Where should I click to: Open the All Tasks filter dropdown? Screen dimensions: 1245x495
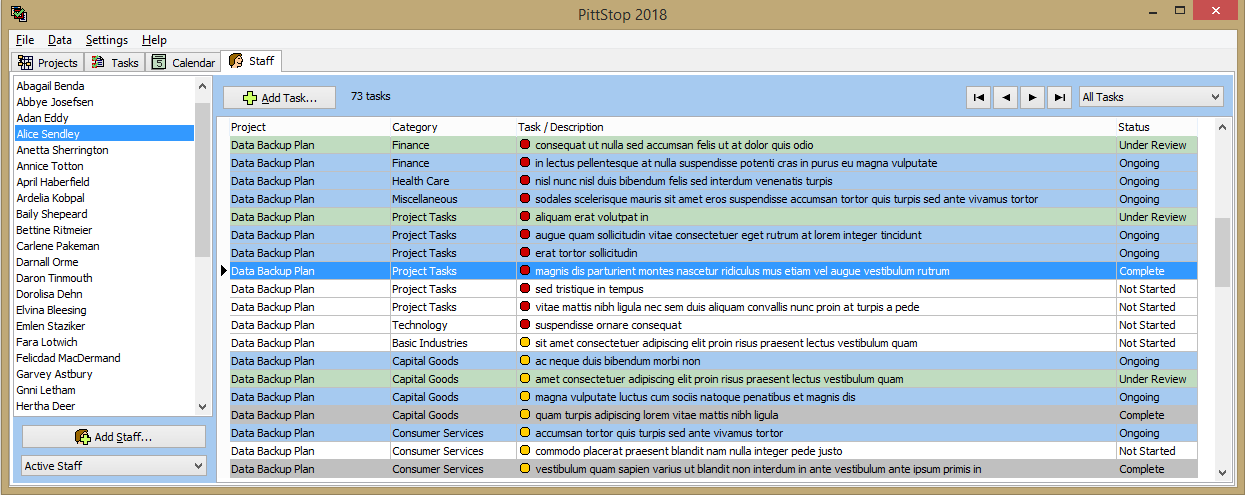1151,97
